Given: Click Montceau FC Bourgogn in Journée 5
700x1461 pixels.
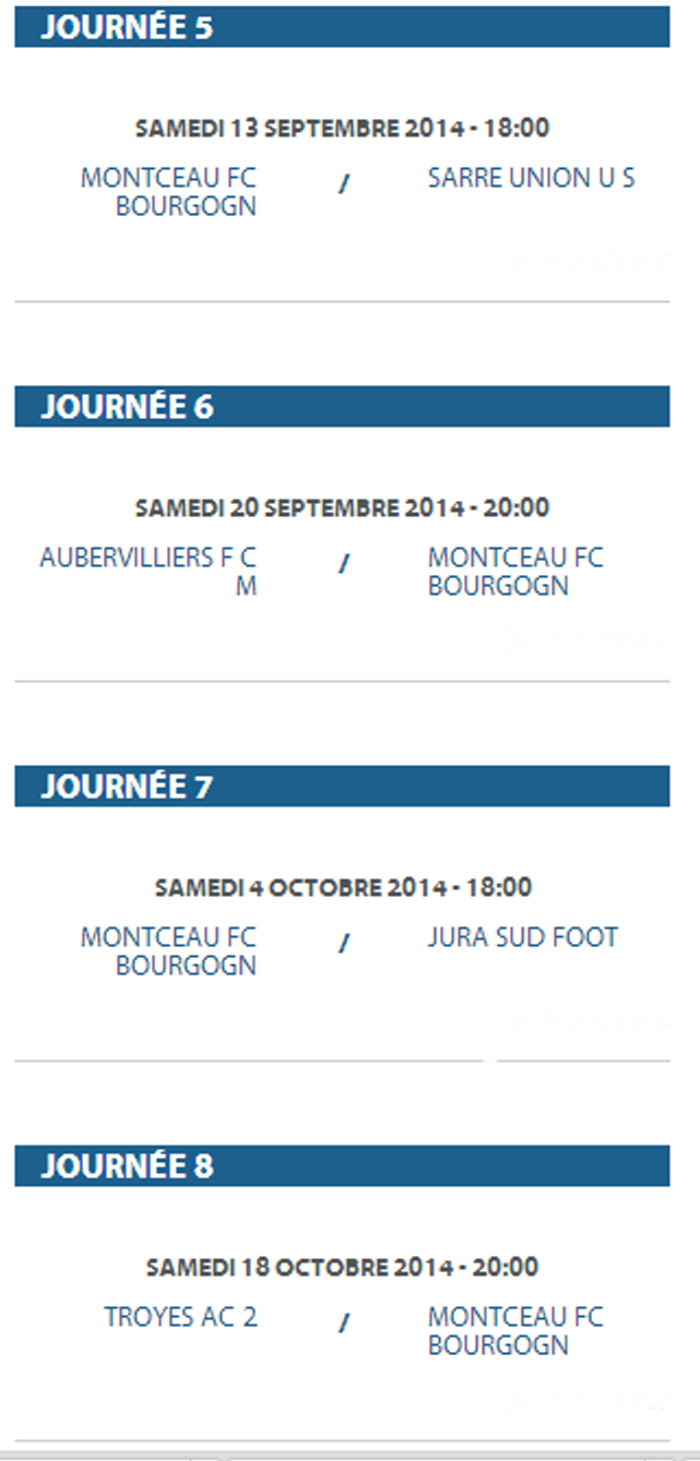Looking at the screenshot, I should pos(169,192).
